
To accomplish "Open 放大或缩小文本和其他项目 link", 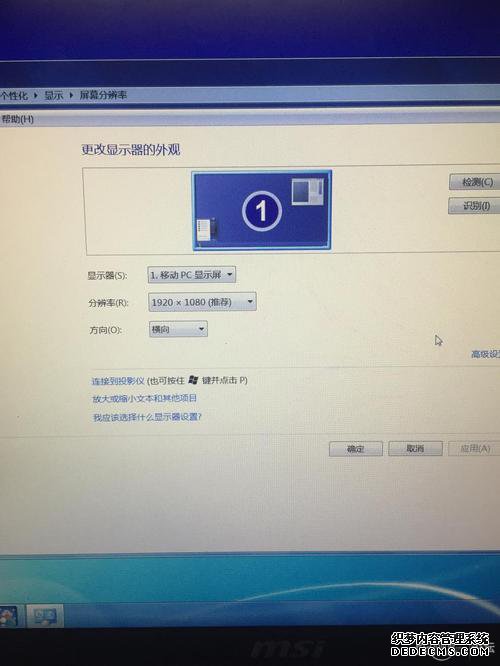I will (144, 398).
